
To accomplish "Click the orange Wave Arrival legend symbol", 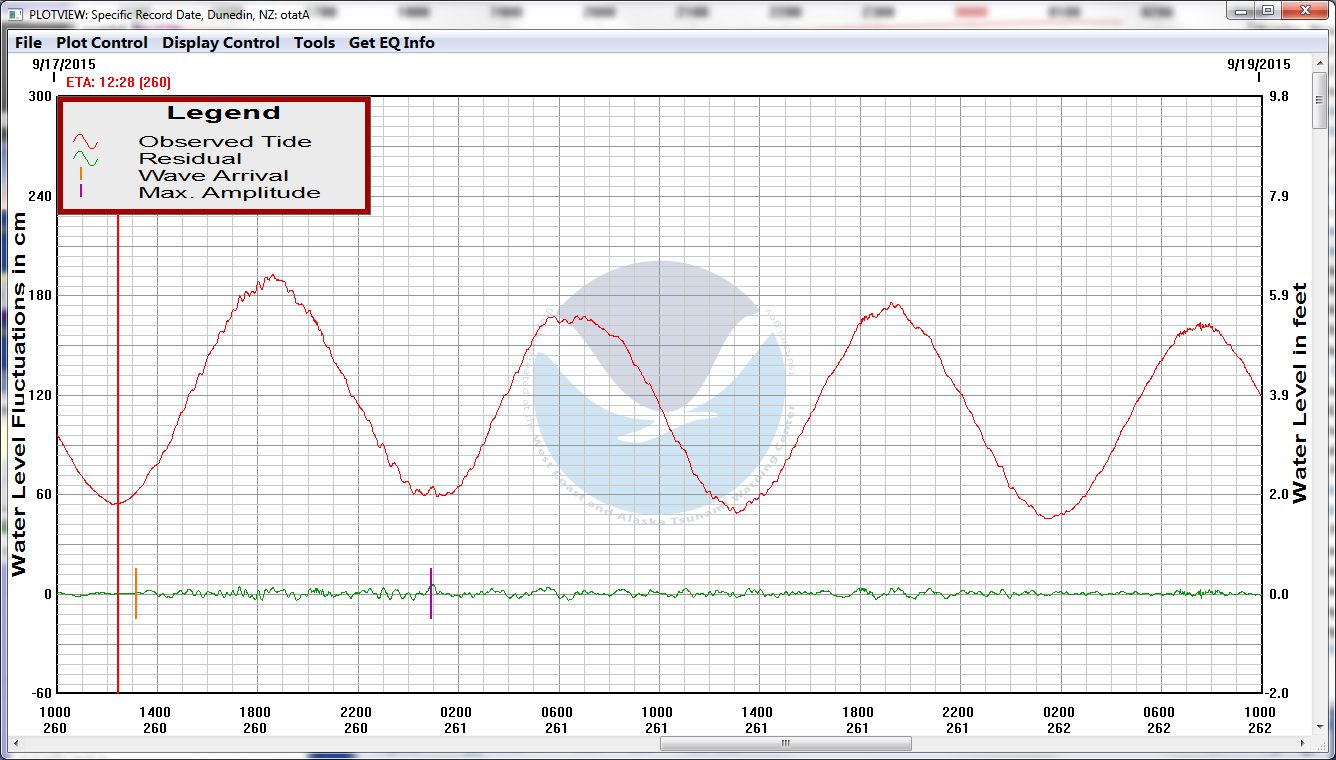I will click(81, 175).
